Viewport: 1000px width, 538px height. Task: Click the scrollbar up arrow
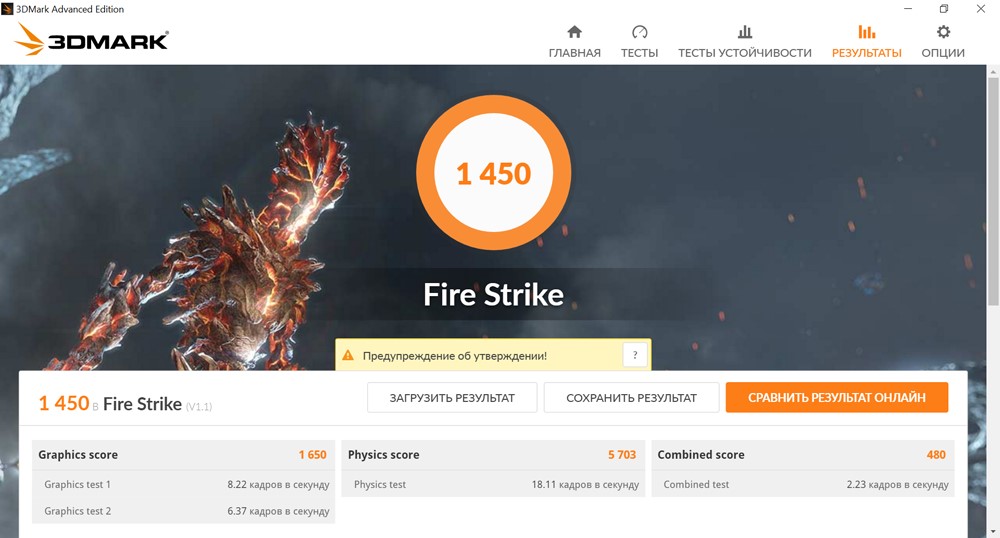pos(993,72)
